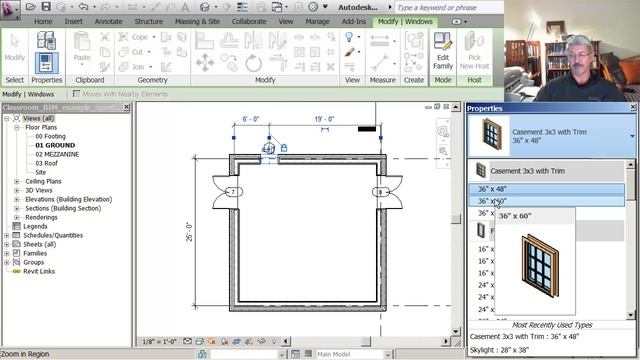Open the Main Model design options dropdown
The width and height of the screenshot is (640, 360).
tap(388, 354)
